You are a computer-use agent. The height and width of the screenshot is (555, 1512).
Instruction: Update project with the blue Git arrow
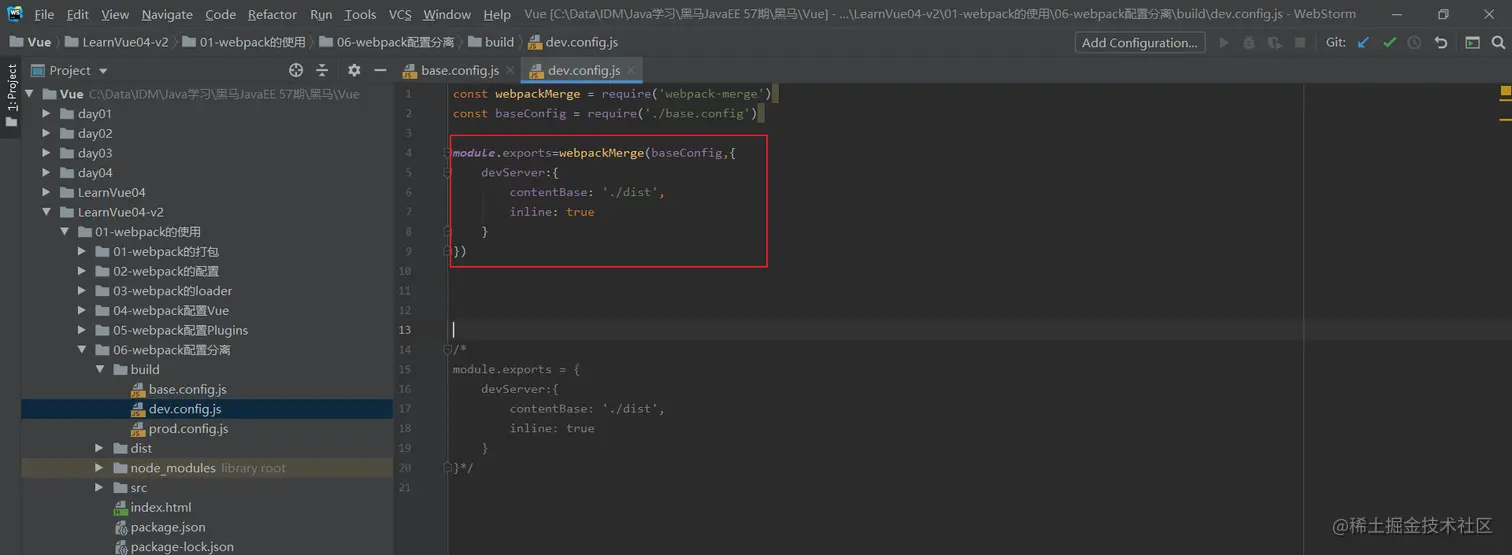point(1364,43)
